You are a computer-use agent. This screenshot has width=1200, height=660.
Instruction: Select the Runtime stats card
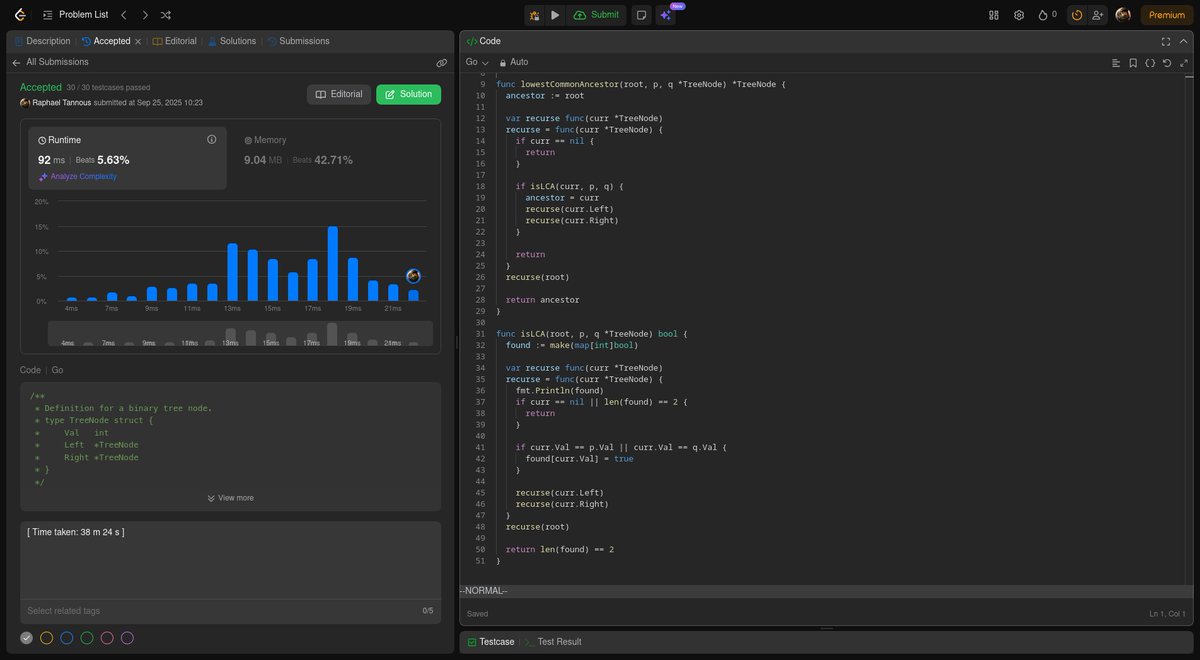127,159
